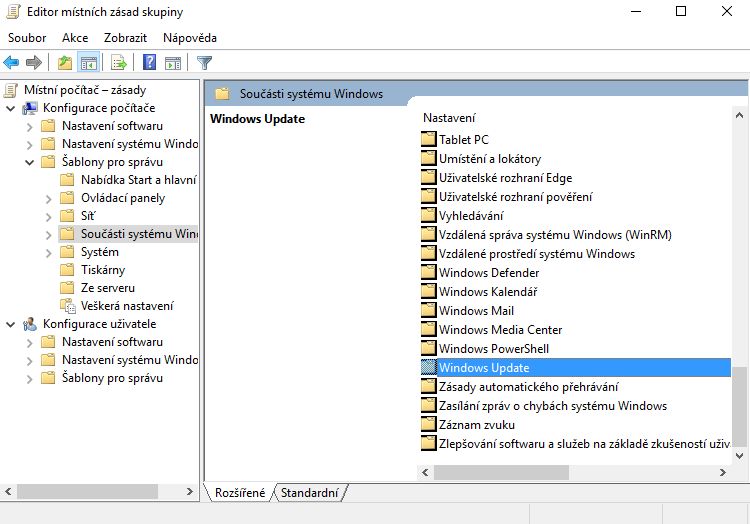Collapse the Konfigurace uživatele node
Image resolution: width=750 pixels, height=524 pixels.
[11, 324]
